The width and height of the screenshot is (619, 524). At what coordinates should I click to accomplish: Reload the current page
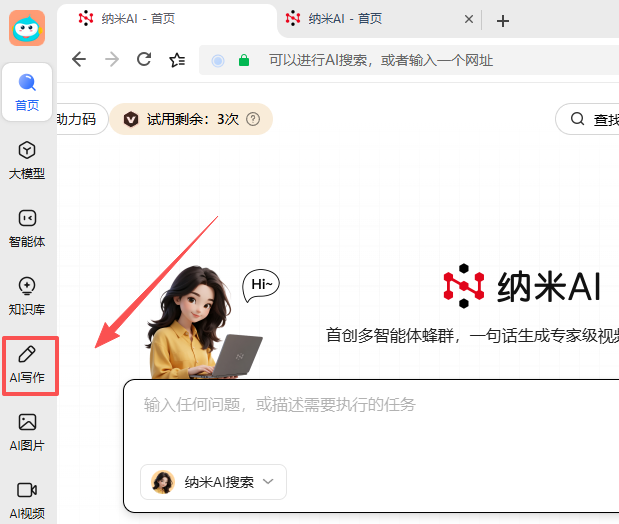pos(144,60)
